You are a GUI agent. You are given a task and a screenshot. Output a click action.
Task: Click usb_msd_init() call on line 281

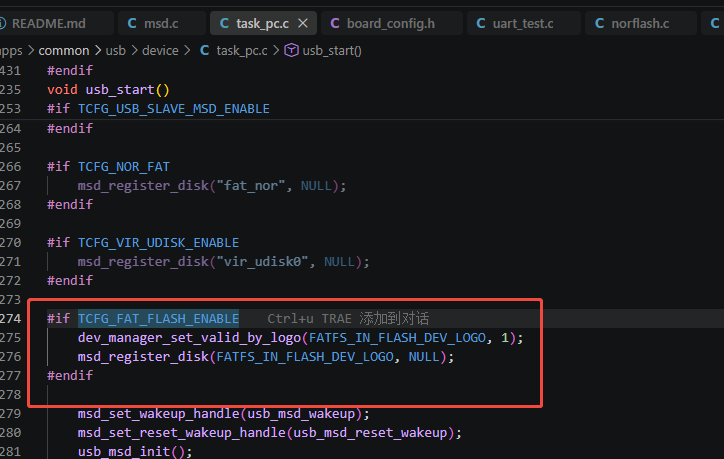click(135, 452)
